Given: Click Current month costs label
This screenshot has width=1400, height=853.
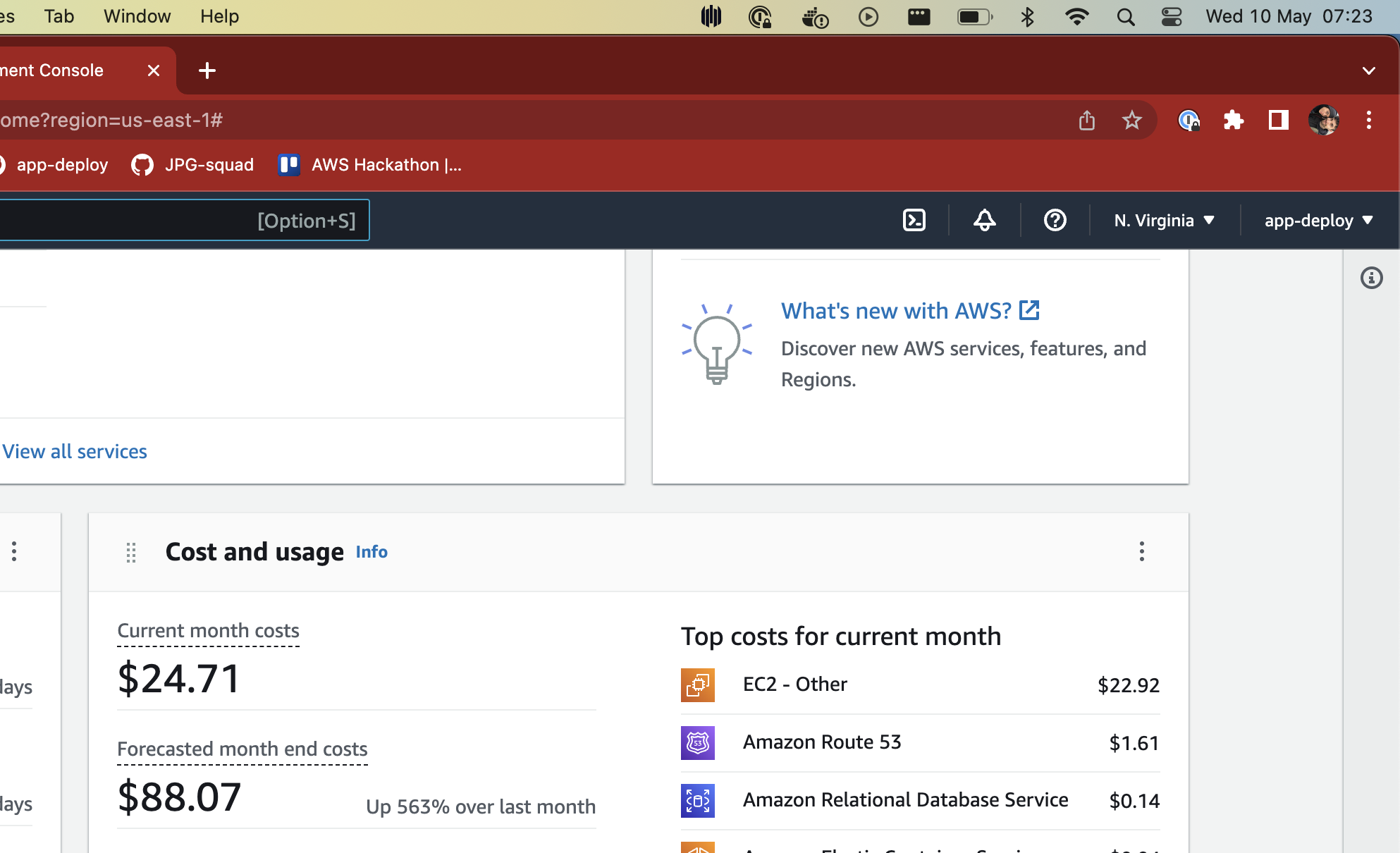Looking at the screenshot, I should coord(208,630).
